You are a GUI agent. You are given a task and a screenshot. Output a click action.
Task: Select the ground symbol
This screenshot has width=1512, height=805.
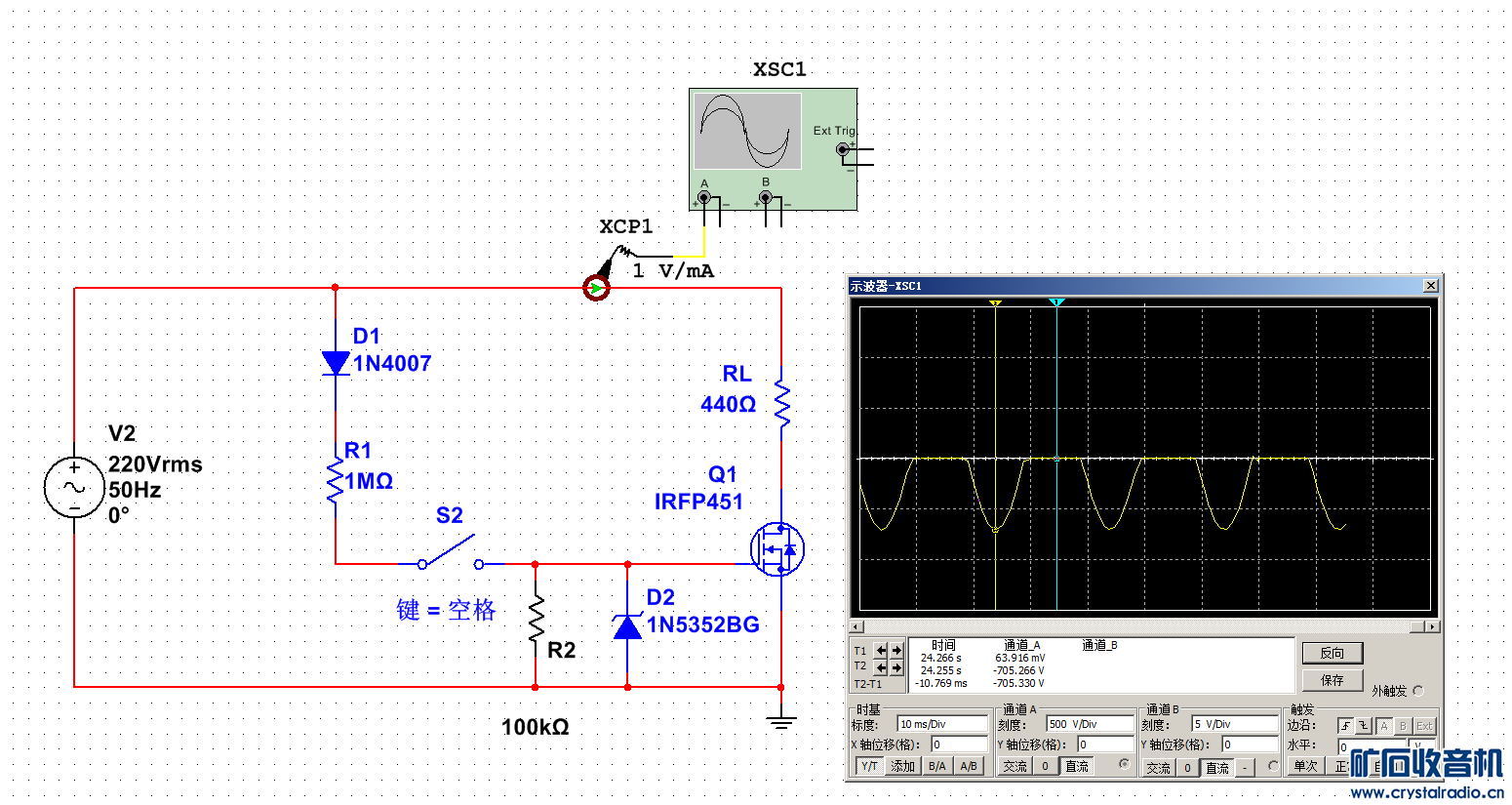pos(781,723)
